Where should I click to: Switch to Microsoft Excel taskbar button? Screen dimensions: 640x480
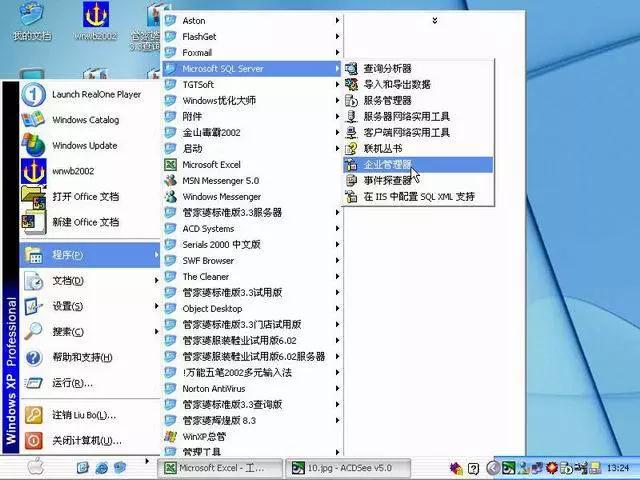coord(217,467)
